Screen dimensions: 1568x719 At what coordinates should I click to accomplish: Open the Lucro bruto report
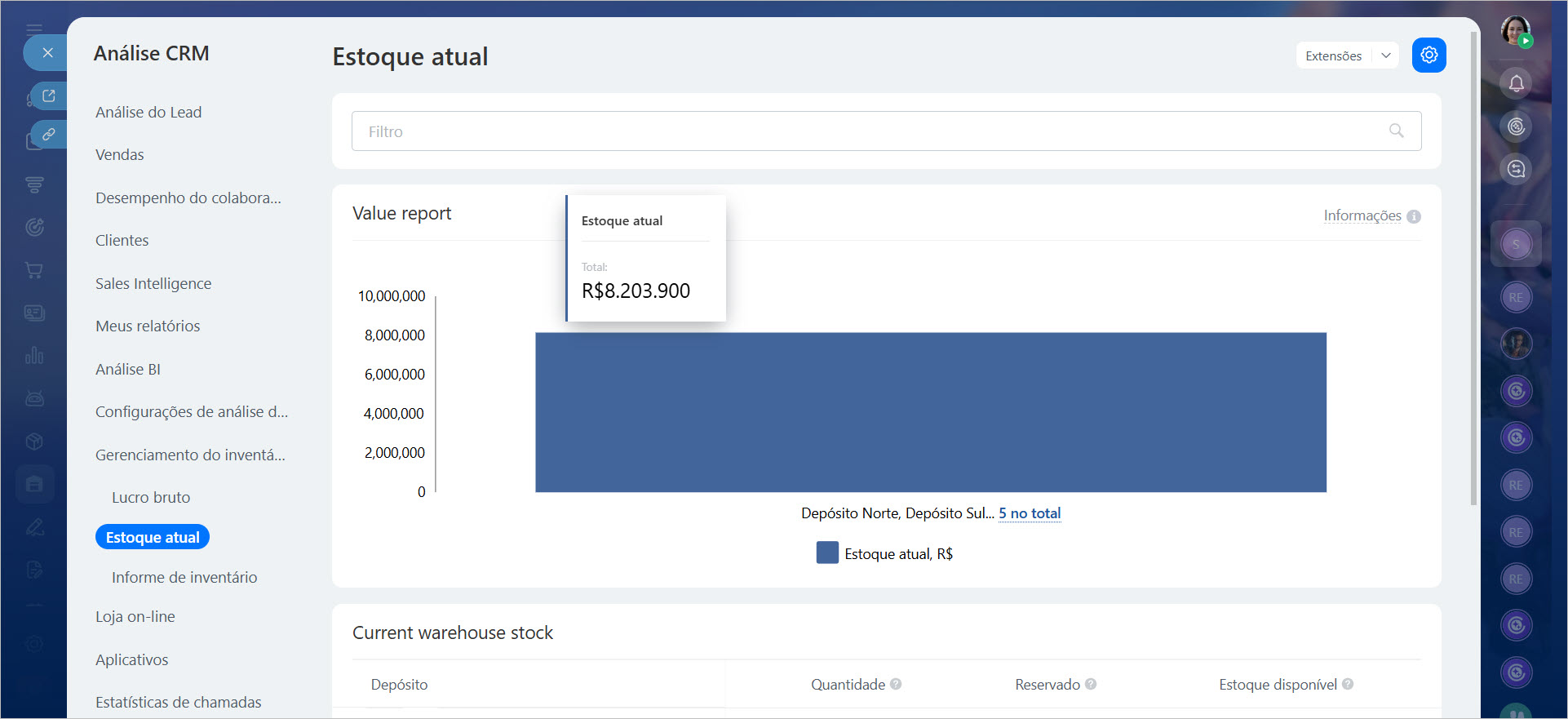coord(151,497)
